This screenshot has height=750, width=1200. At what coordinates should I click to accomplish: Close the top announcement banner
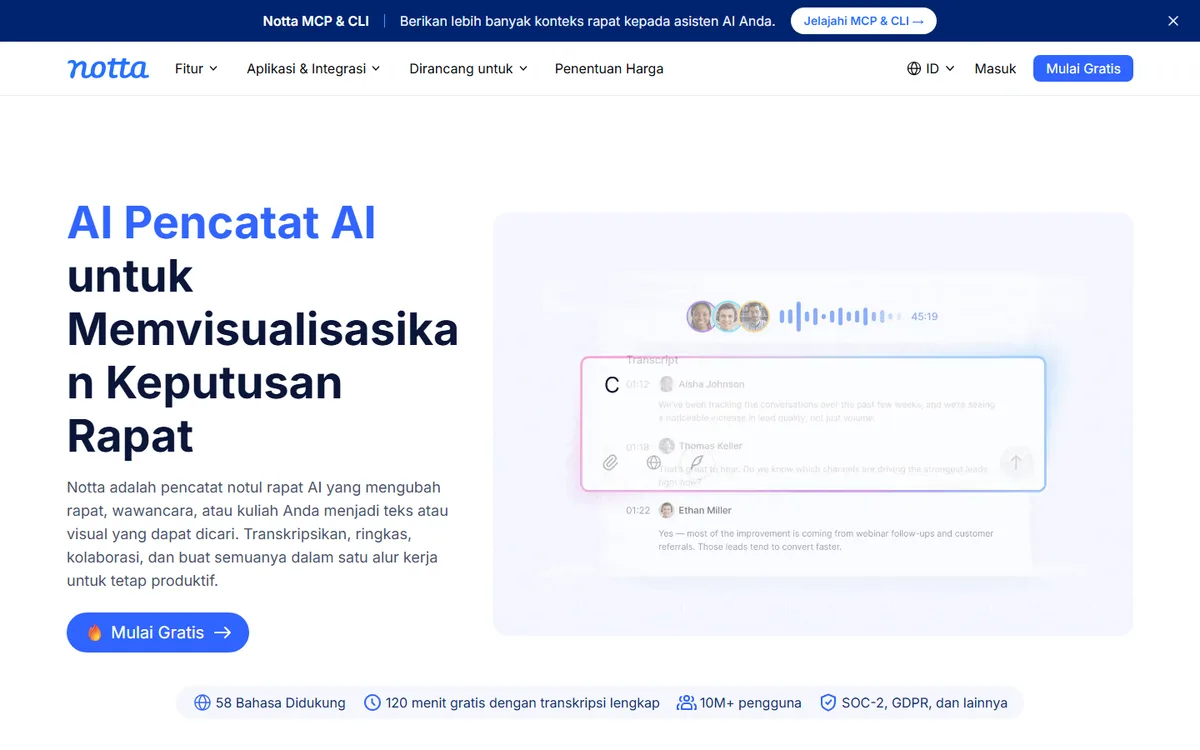(x=1173, y=21)
